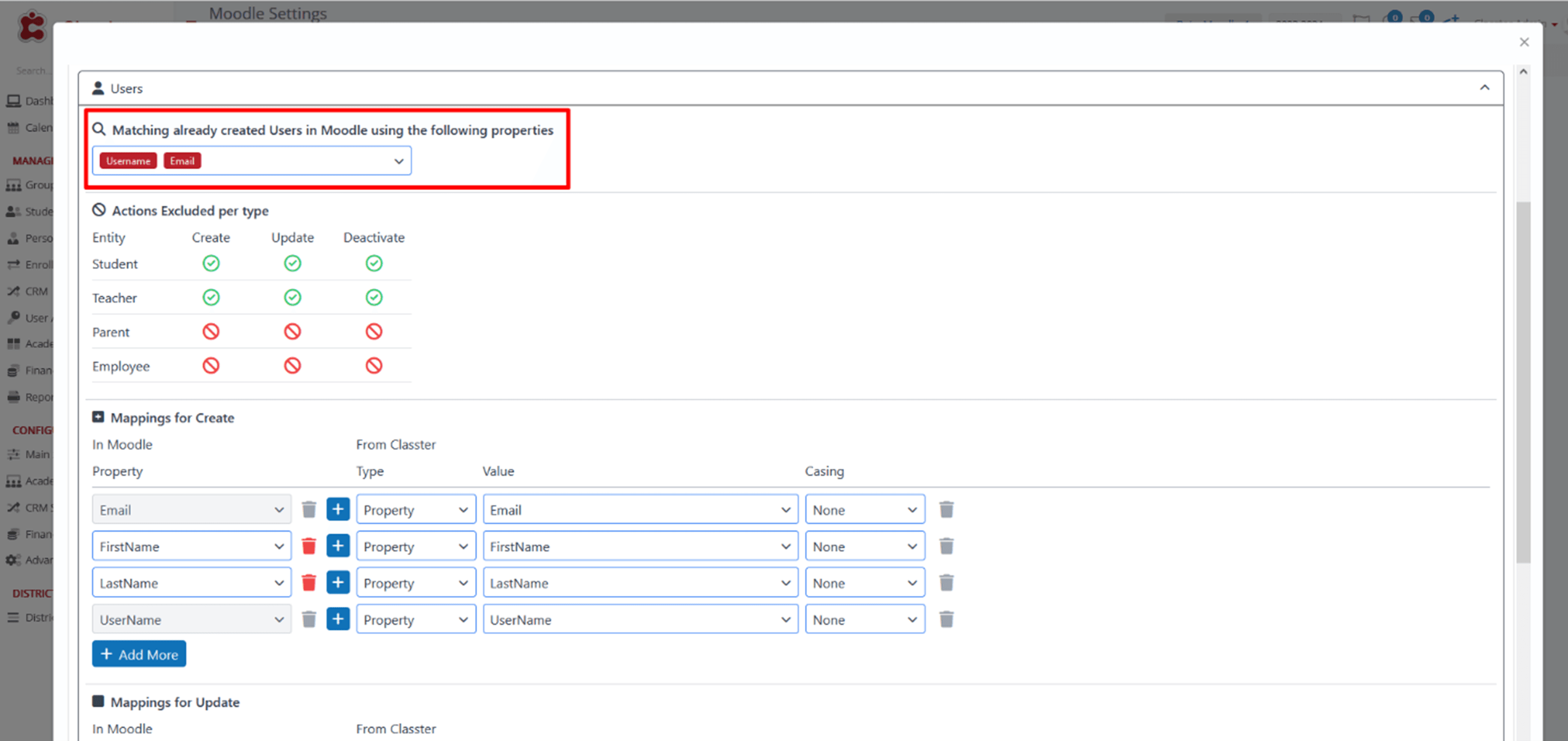Toggle Employee Deactivate excluded icon
The image size is (1568, 741).
[x=374, y=365]
